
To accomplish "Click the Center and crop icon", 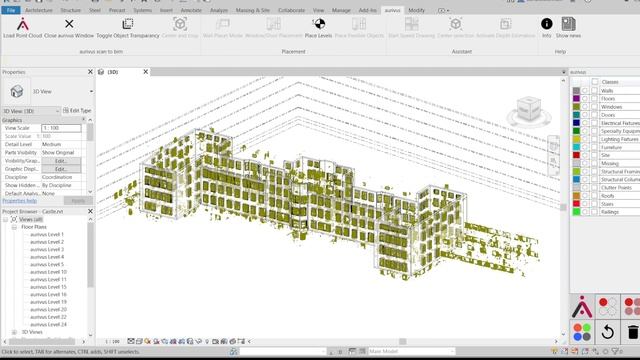I will click(180, 24).
